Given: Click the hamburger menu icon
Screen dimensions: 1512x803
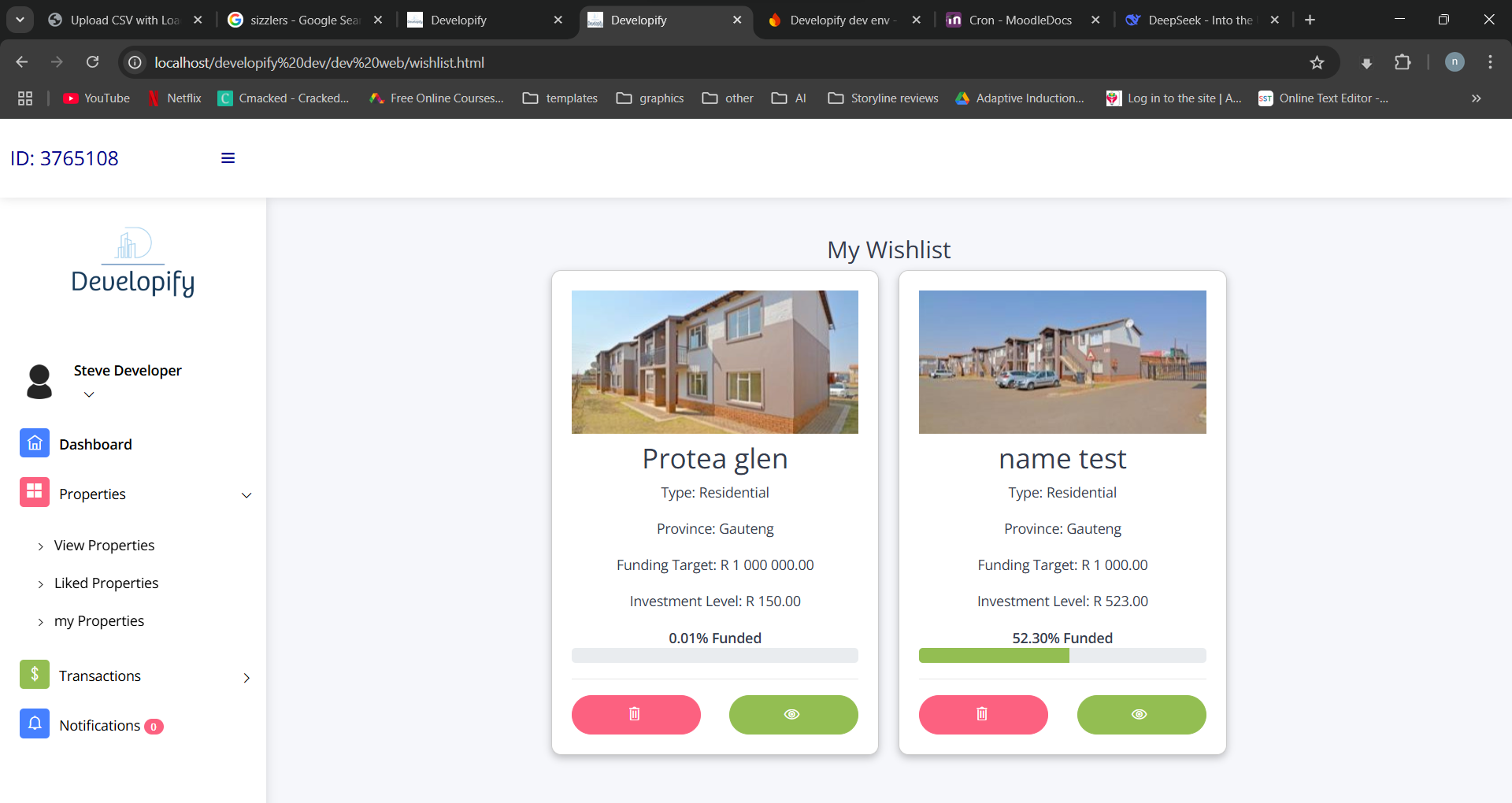Looking at the screenshot, I should click(x=228, y=158).
